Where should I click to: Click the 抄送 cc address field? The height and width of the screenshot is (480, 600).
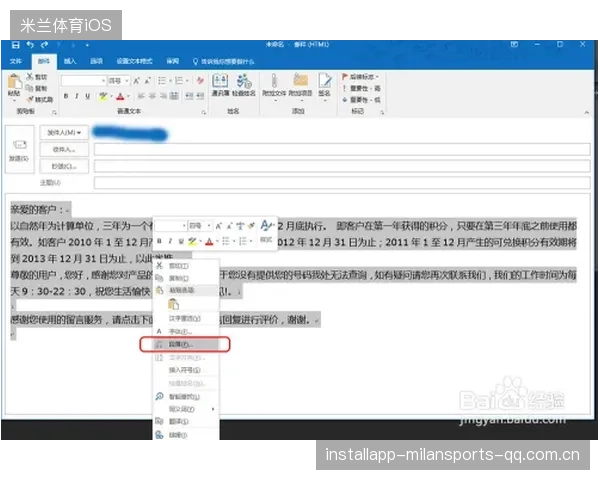(x=342, y=166)
